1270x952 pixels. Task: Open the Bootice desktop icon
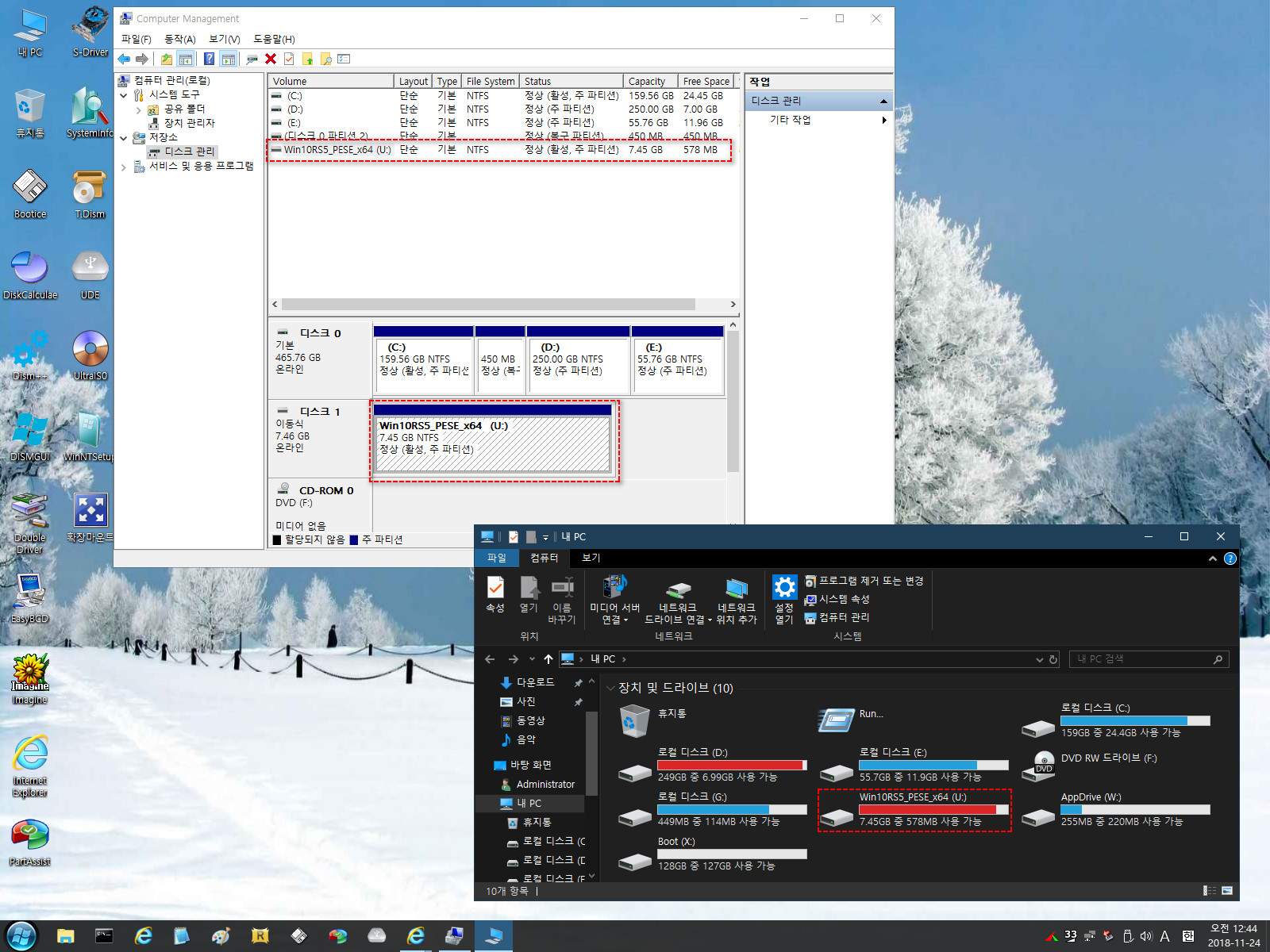click(30, 194)
